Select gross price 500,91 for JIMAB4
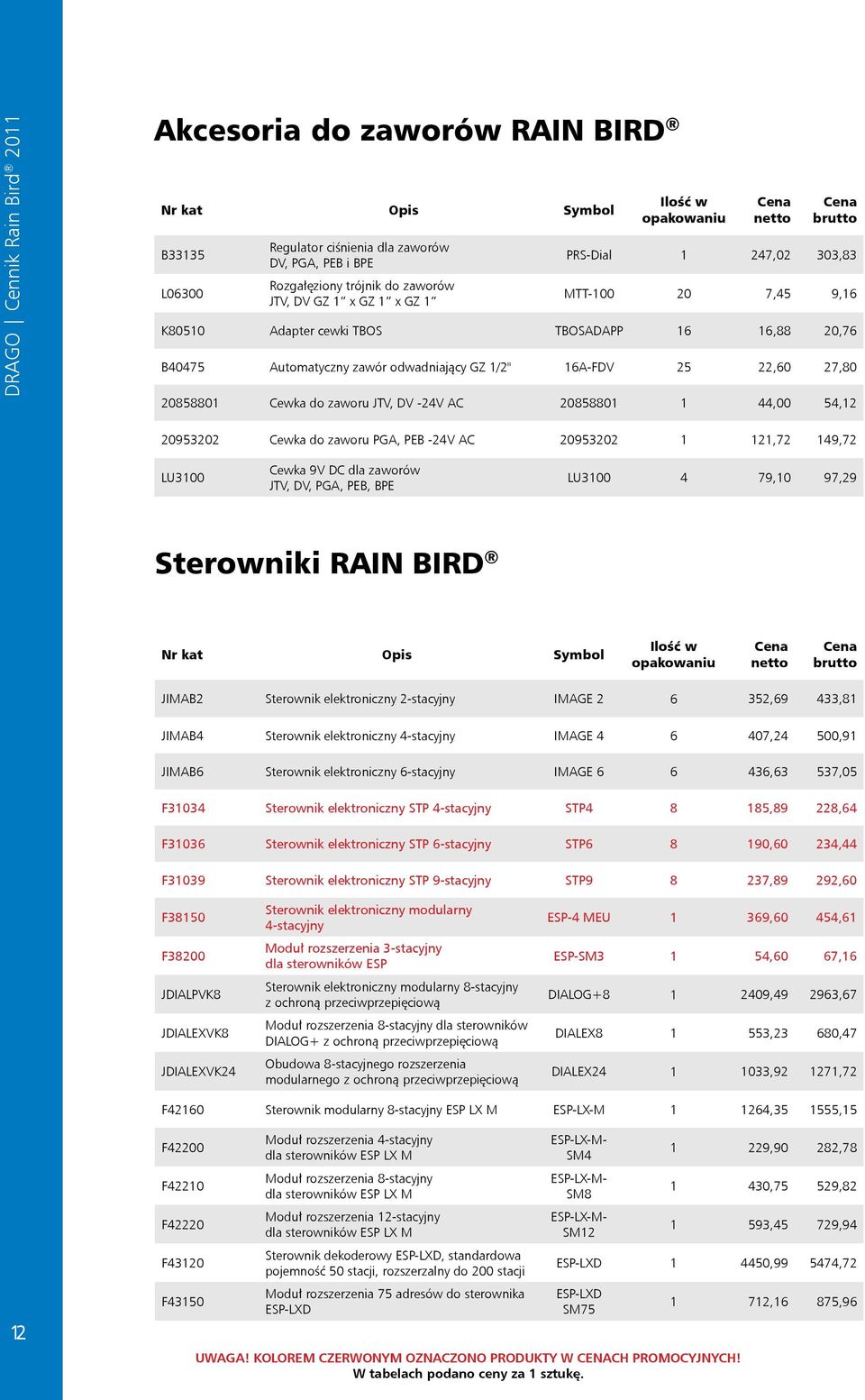Image resolution: width=865 pixels, height=1400 pixels. click(836, 736)
